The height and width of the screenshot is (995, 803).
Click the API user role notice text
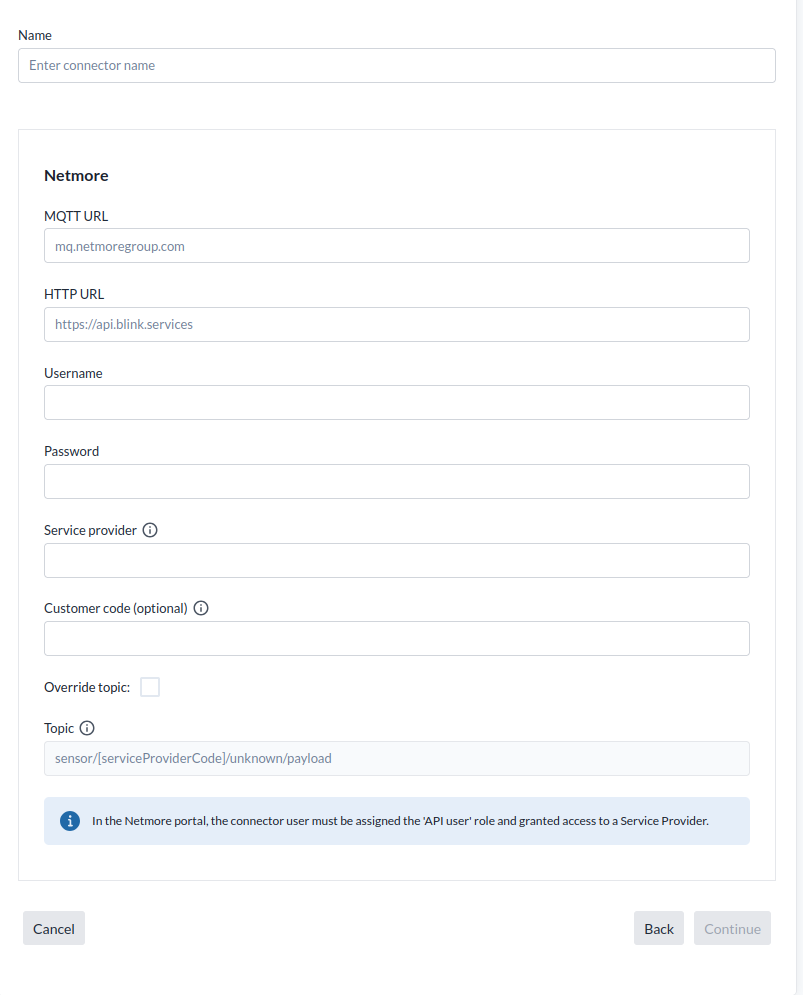400,821
